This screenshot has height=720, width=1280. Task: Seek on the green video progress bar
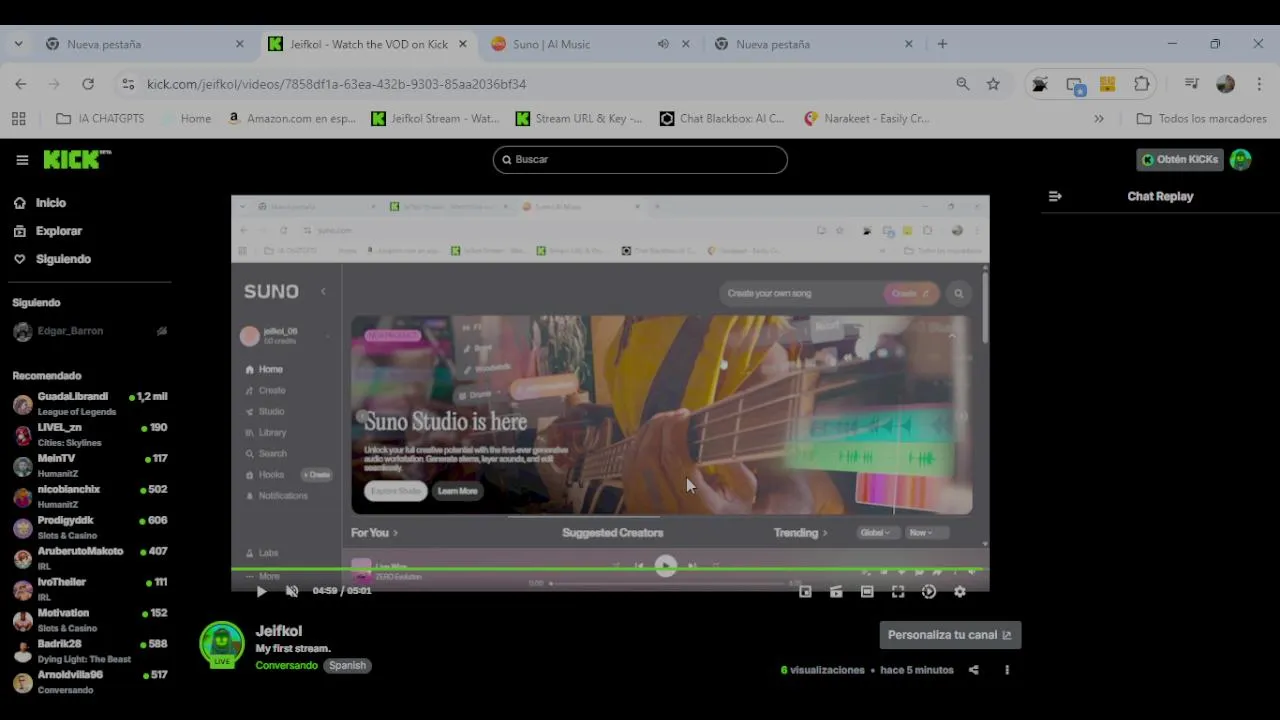610,570
